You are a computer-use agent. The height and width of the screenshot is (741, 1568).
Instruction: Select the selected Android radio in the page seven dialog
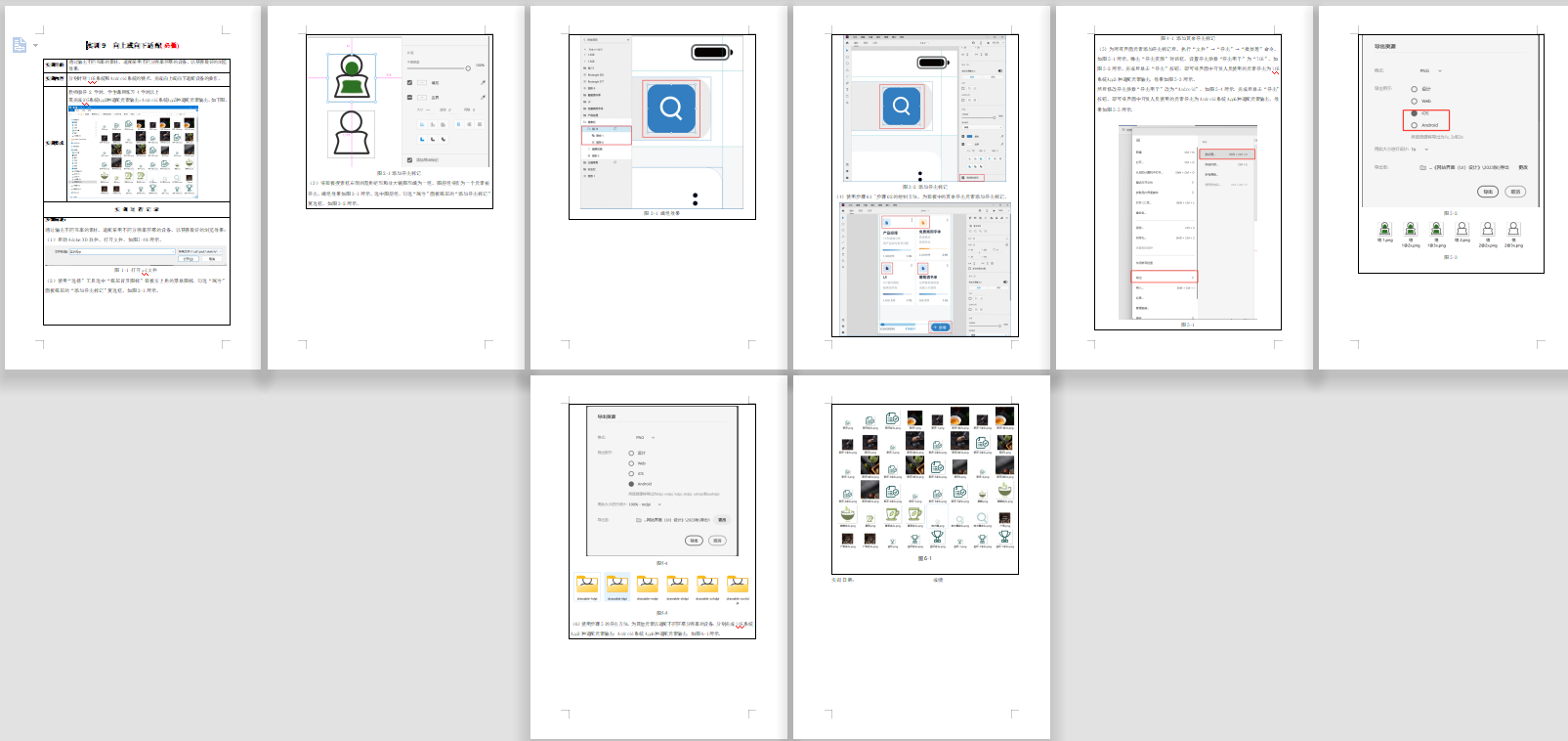(631, 484)
